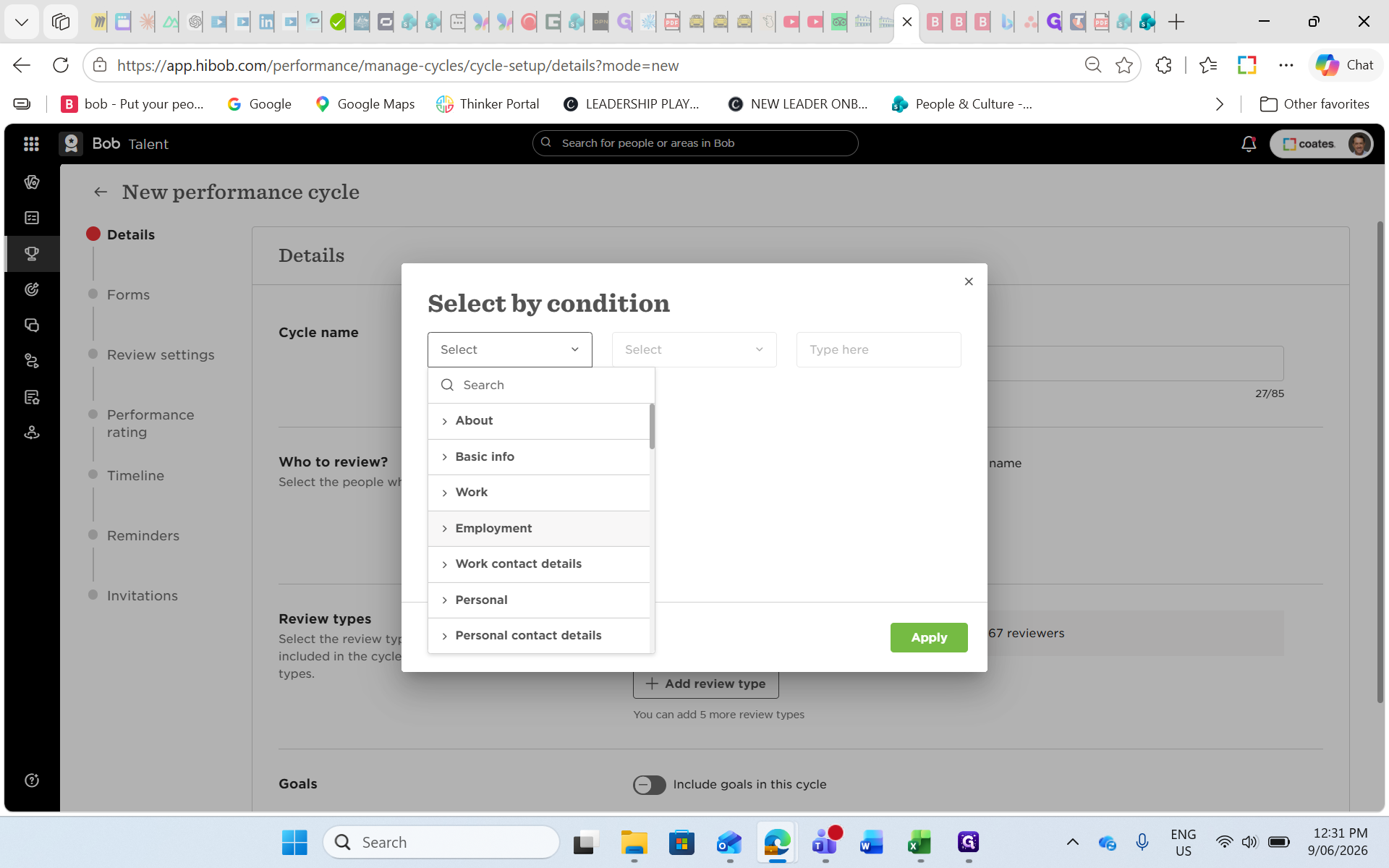Screen dimensions: 1389x868
Task: Open the first sidebar icon below apps grid
Action: 32,182
